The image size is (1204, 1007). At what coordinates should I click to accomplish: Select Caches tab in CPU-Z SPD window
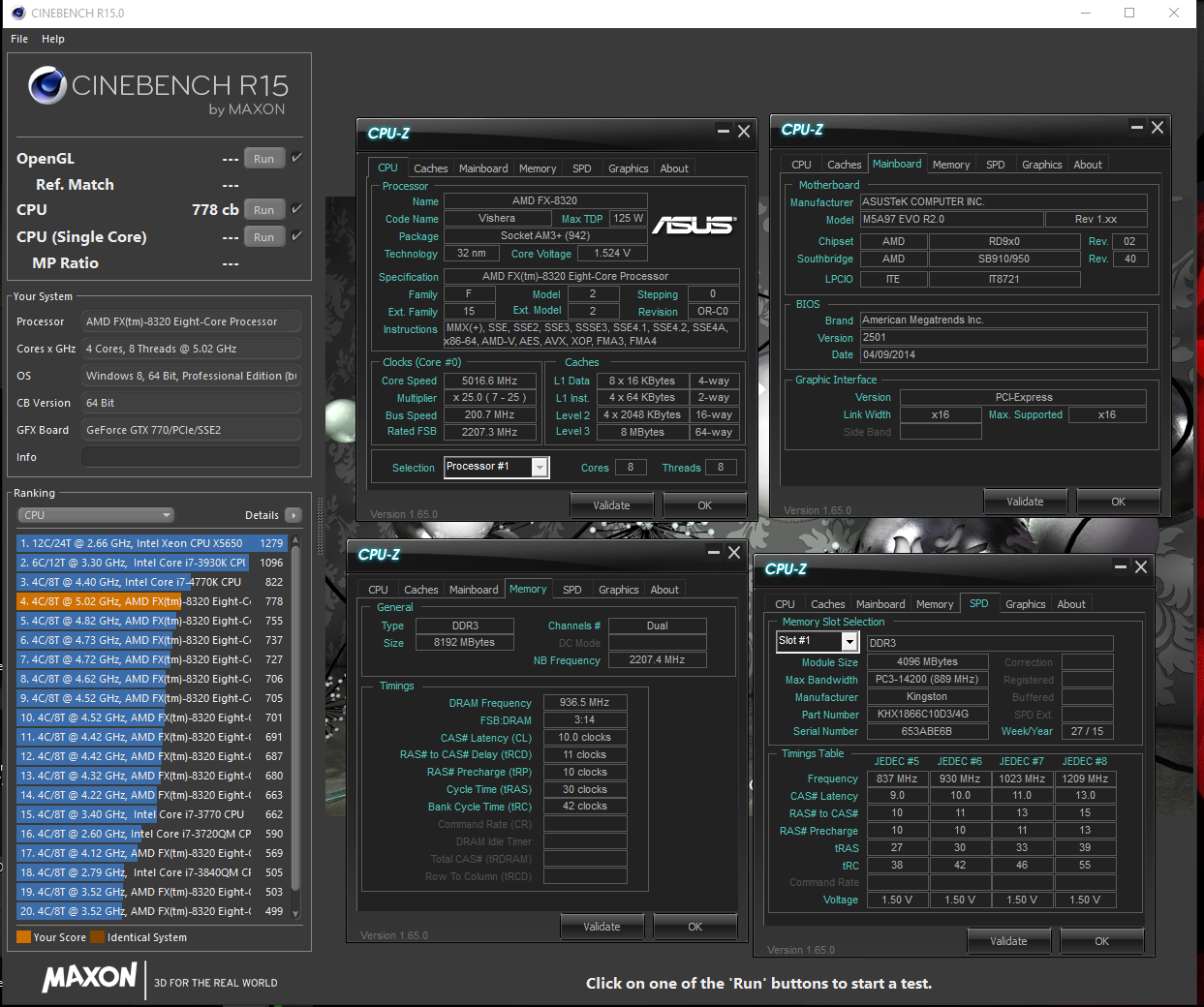click(828, 604)
